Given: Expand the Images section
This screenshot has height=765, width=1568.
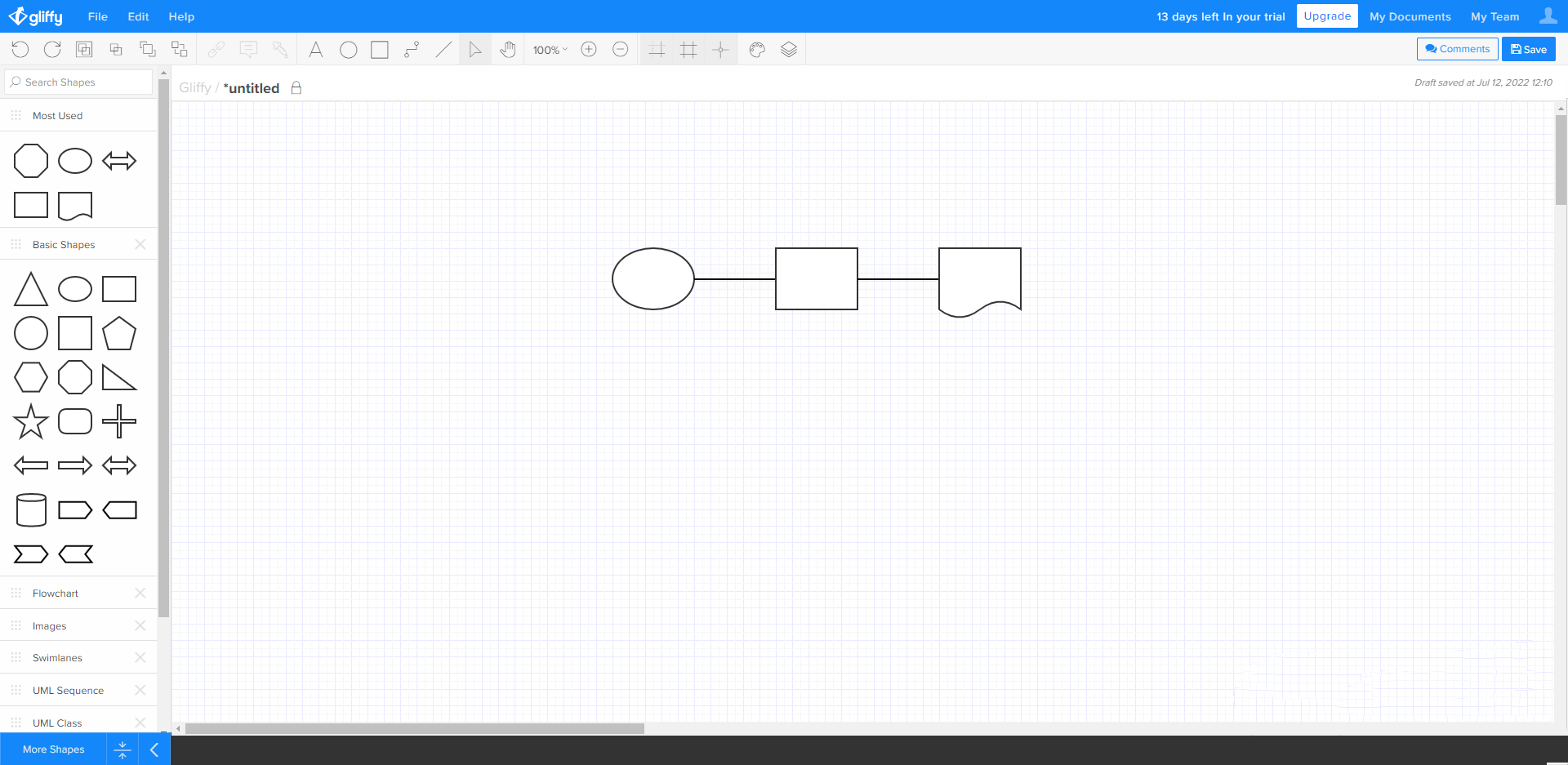Looking at the screenshot, I should pyautogui.click(x=50, y=626).
